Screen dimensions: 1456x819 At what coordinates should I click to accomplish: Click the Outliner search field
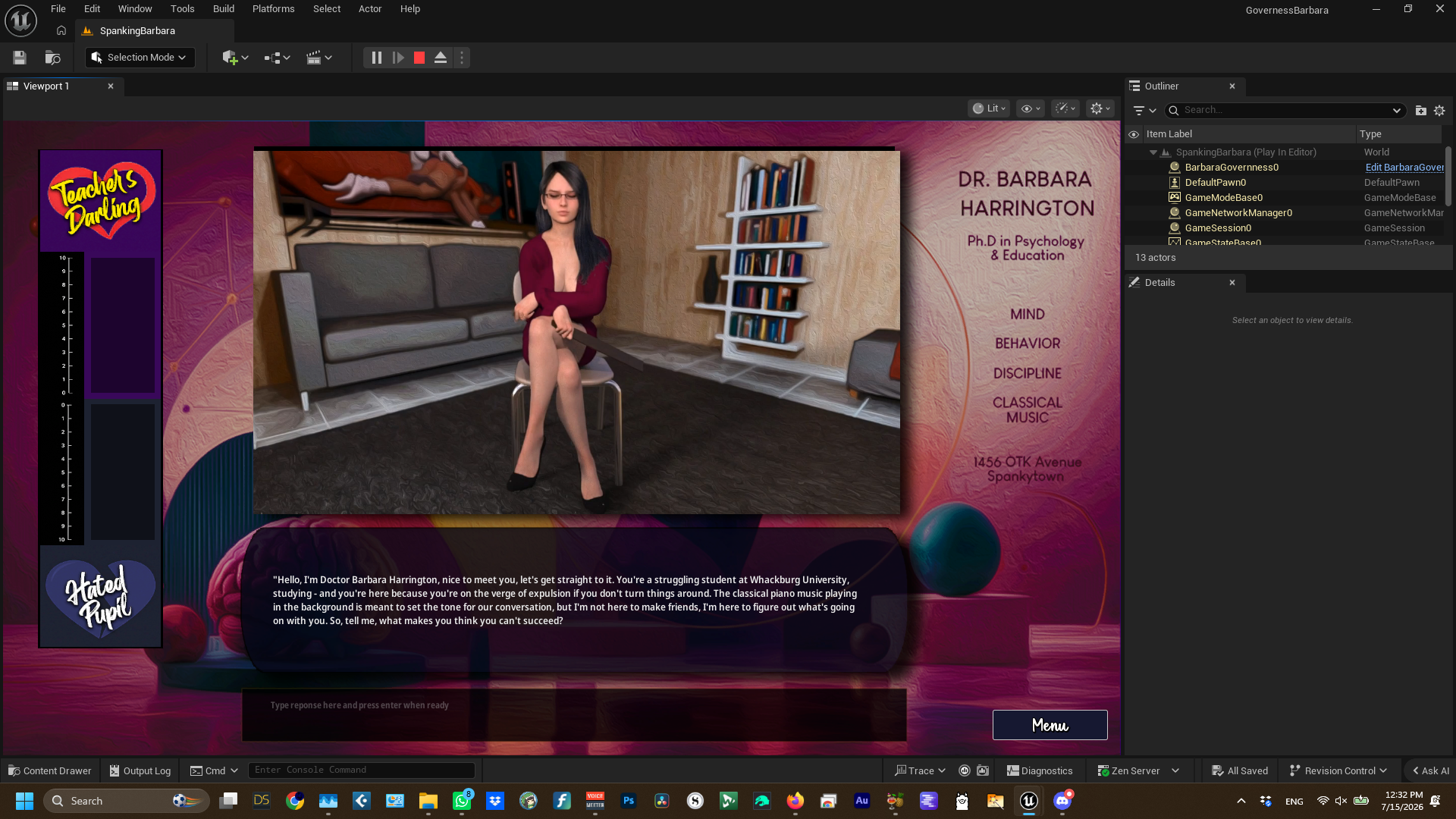(1285, 111)
